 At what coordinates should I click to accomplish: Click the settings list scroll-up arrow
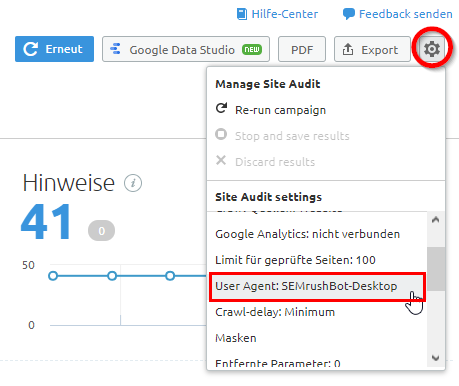[435, 220]
